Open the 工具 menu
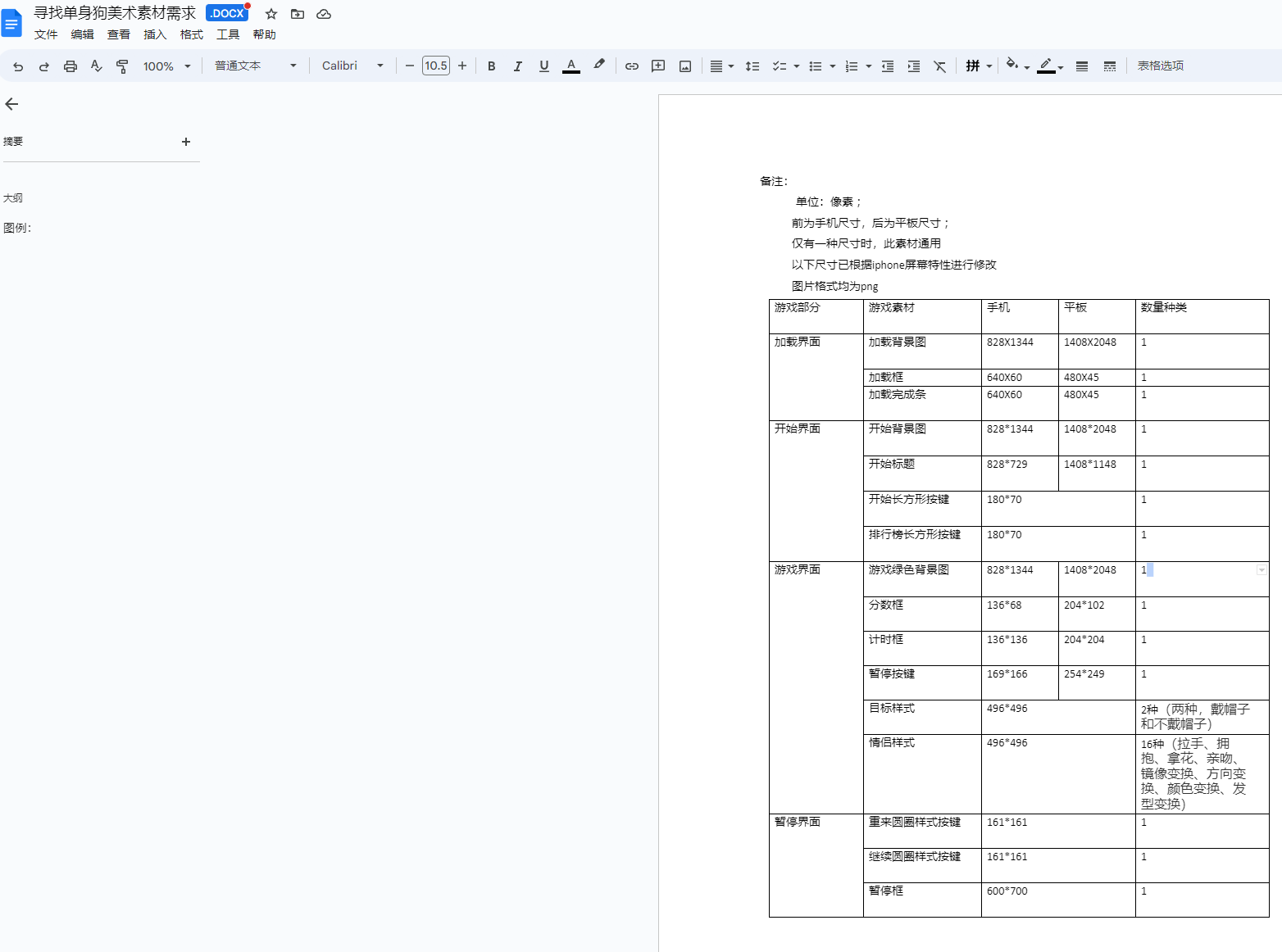1282x952 pixels. 228,34
